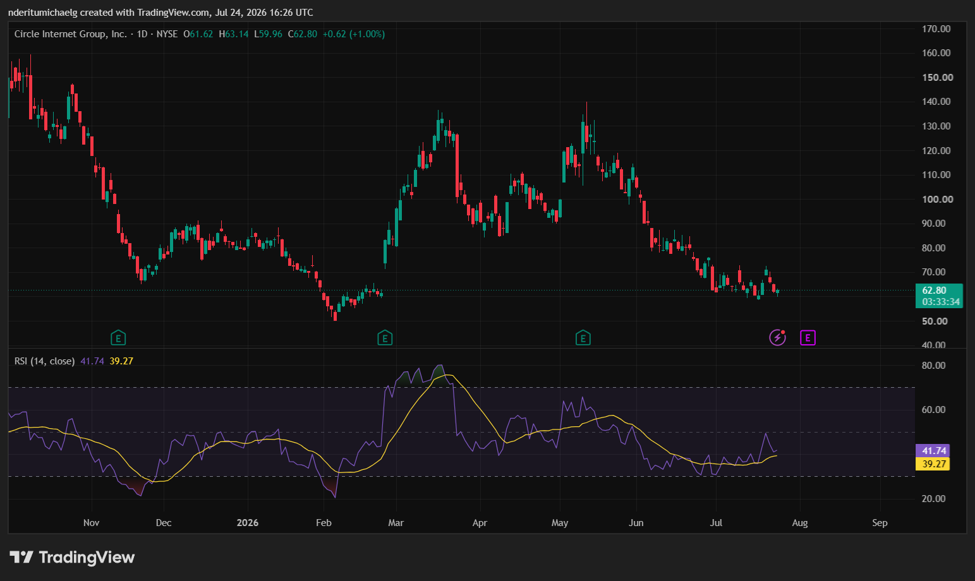Viewport: 975px width, 581px height.
Task: Click the 130.00 price axis label
Action: pos(936,126)
